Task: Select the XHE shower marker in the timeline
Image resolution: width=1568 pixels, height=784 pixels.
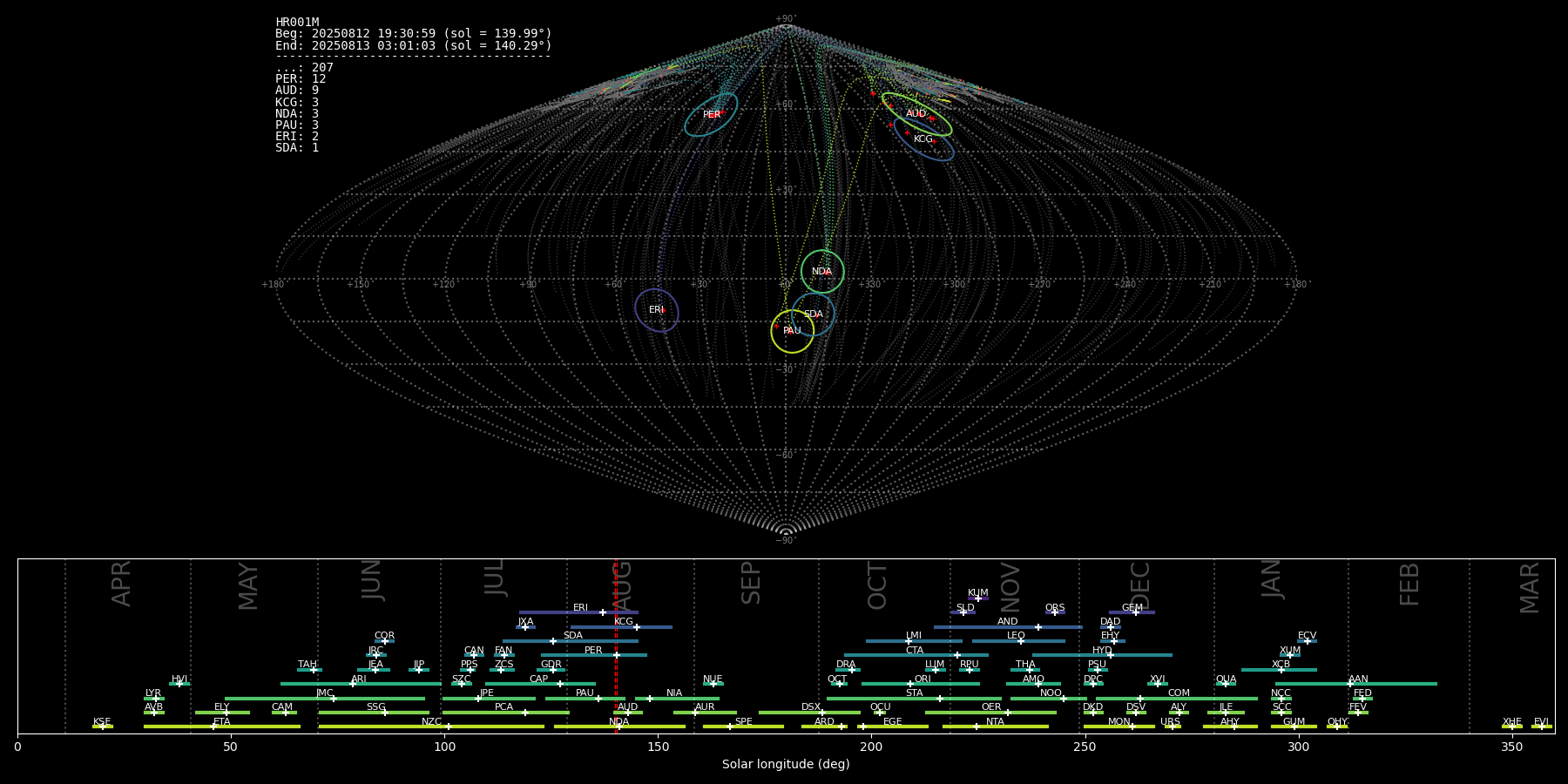Action: (1512, 727)
